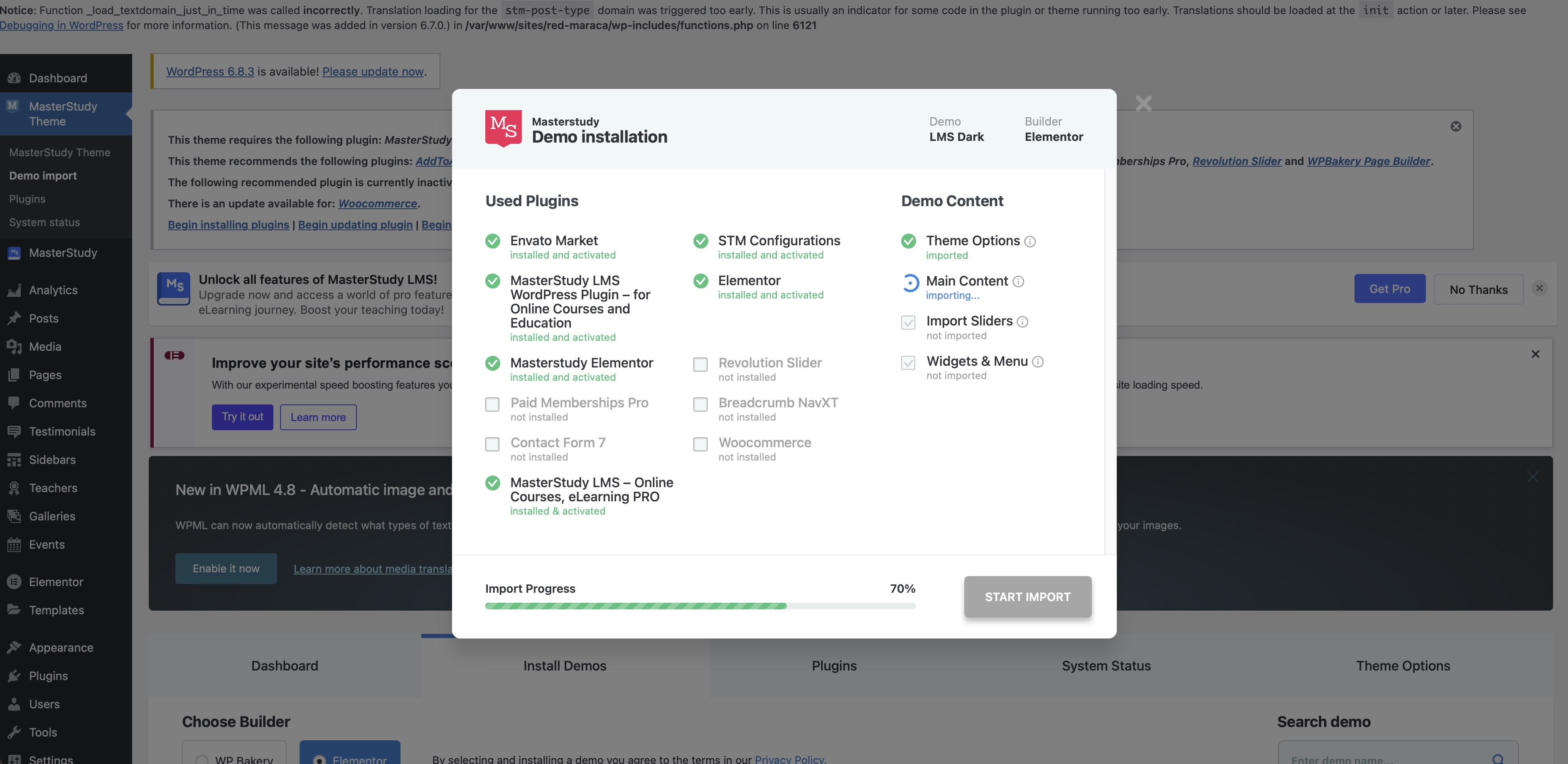
Task: Close the demo installation modal with the X
Action: (1143, 104)
